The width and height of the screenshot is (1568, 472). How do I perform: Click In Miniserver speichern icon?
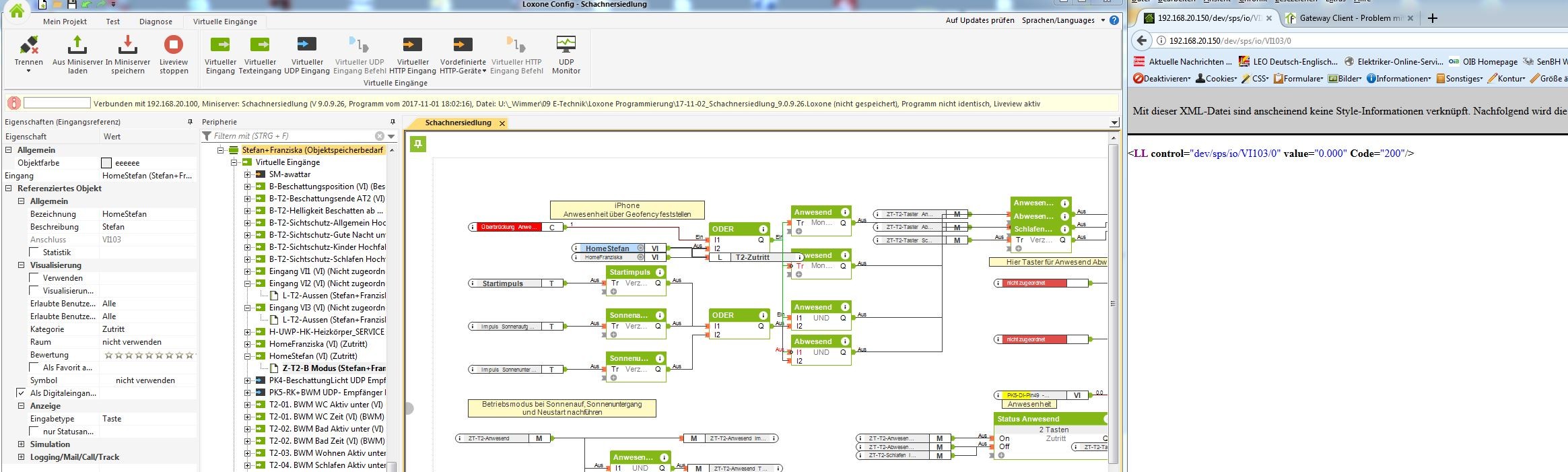[127, 46]
